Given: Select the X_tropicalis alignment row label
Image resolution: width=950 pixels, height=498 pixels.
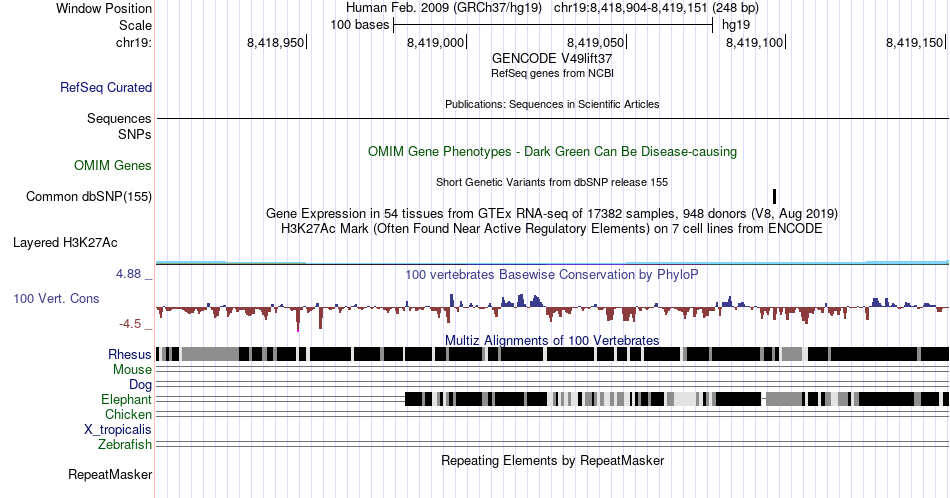Looking at the screenshot, I should tap(118, 430).
